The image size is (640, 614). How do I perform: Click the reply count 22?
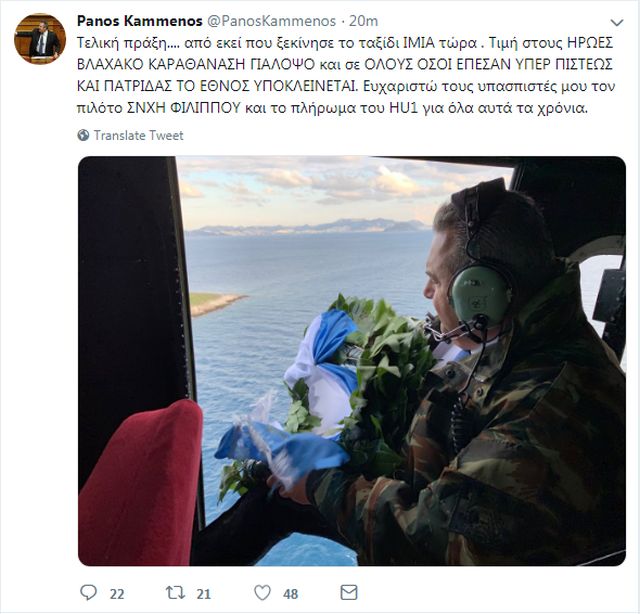coord(117,594)
